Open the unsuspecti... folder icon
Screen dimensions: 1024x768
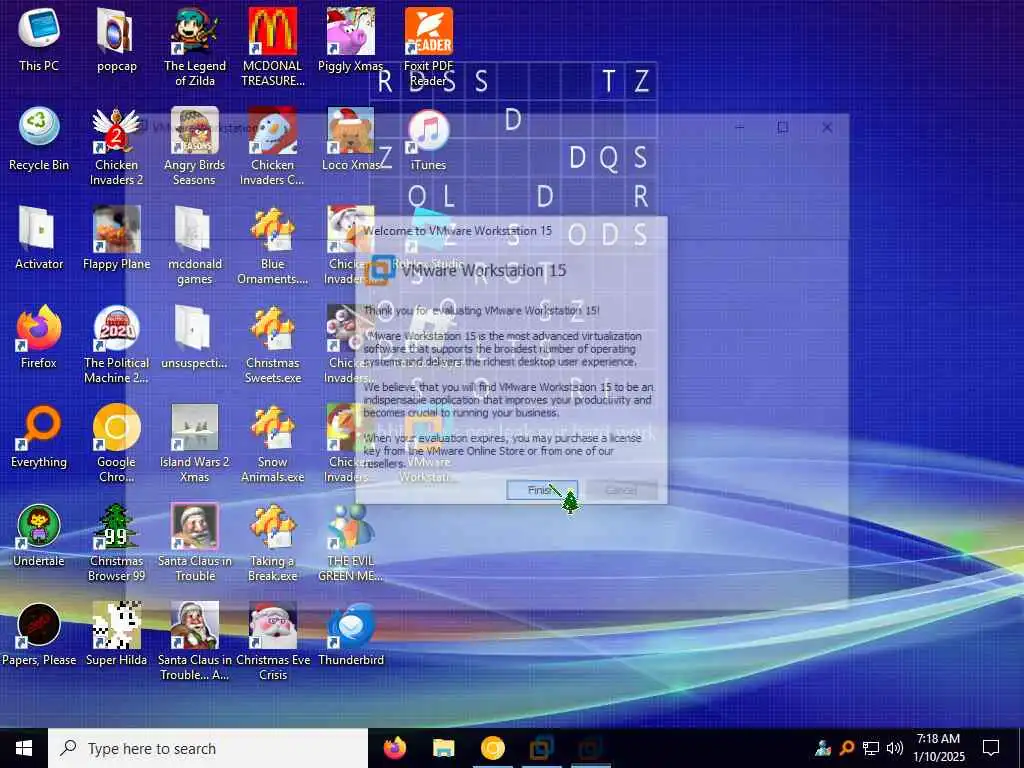(x=195, y=337)
